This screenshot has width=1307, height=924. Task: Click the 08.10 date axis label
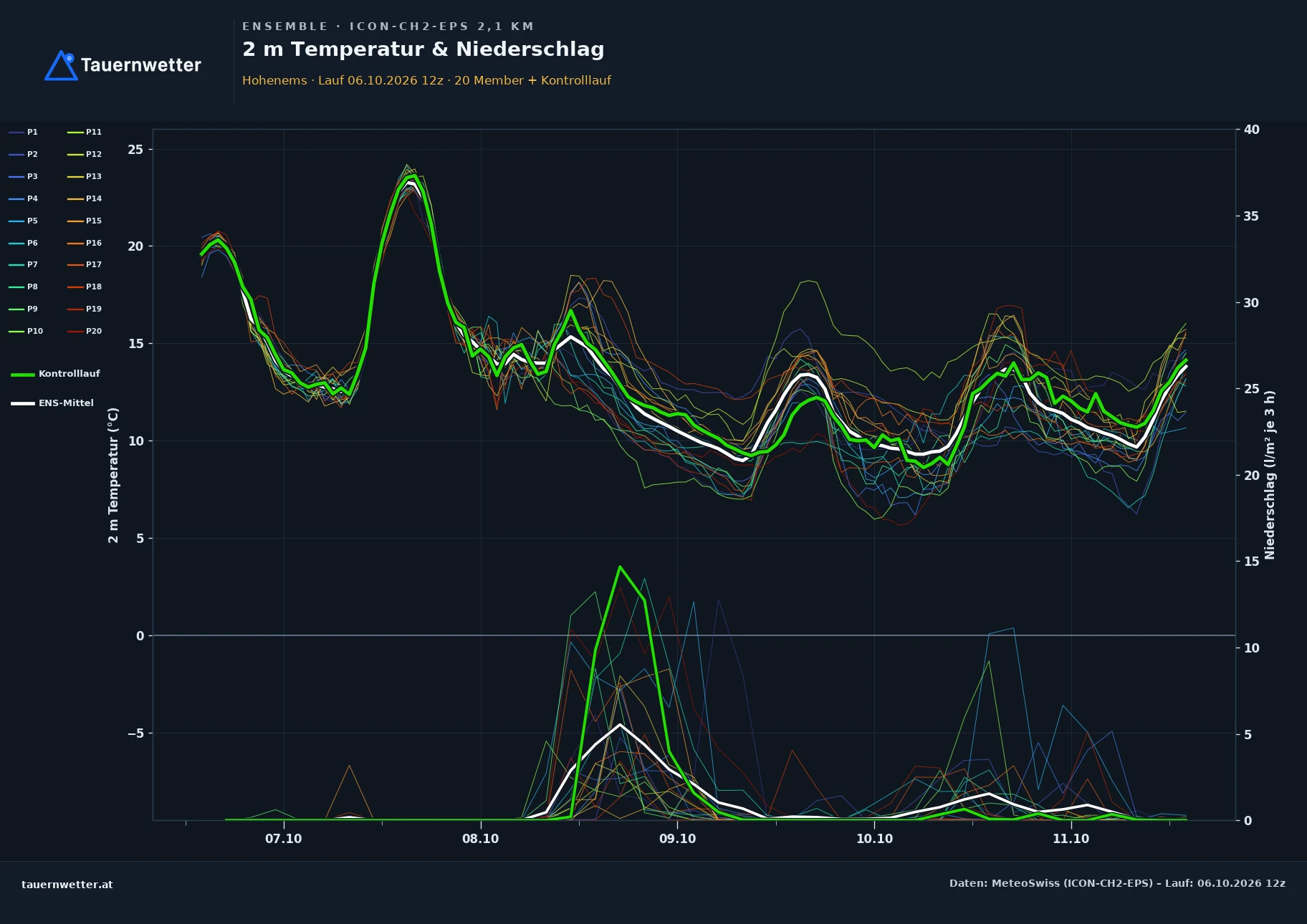tap(480, 839)
